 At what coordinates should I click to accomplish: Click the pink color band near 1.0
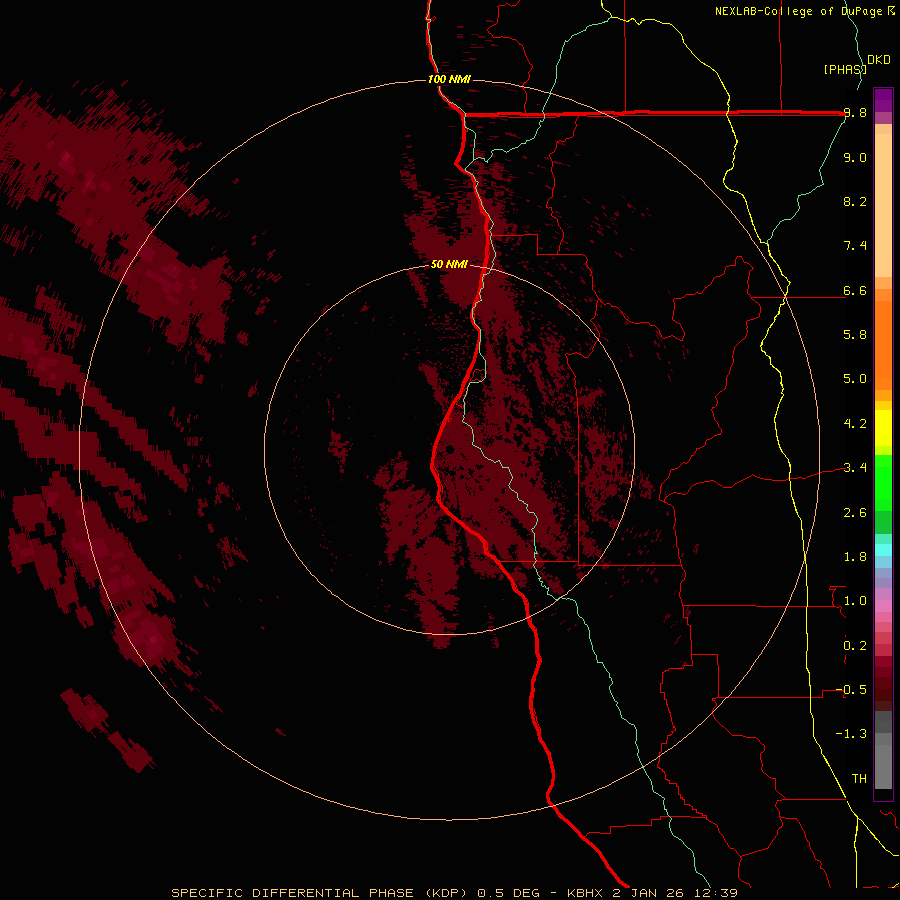tap(883, 606)
